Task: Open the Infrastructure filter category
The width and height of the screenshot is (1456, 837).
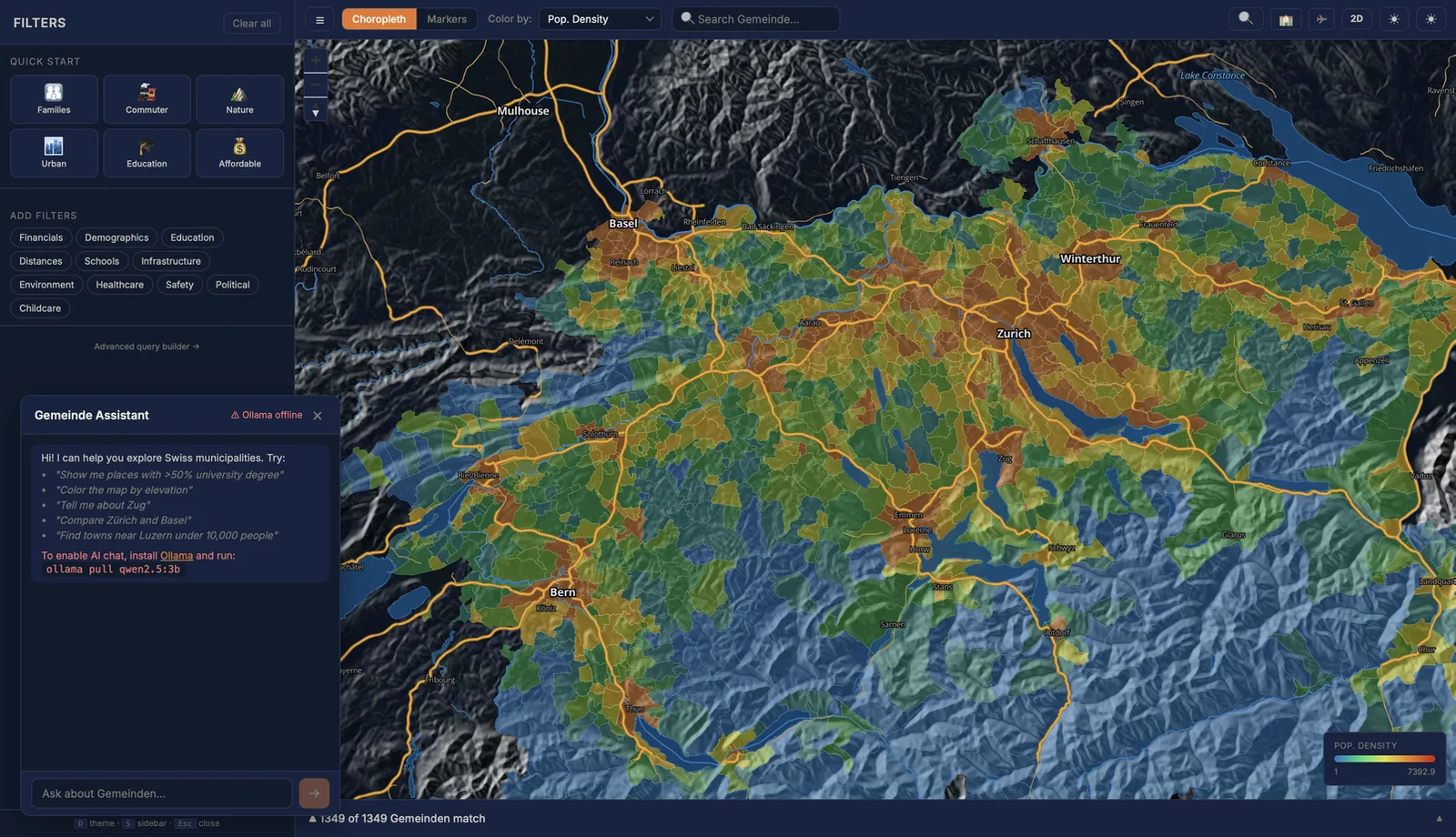Action: point(170,261)
